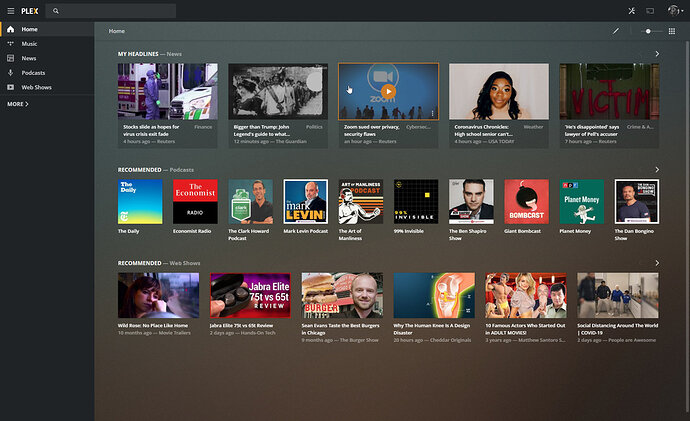Click the Music icon in sidebar

click(11, 44)
